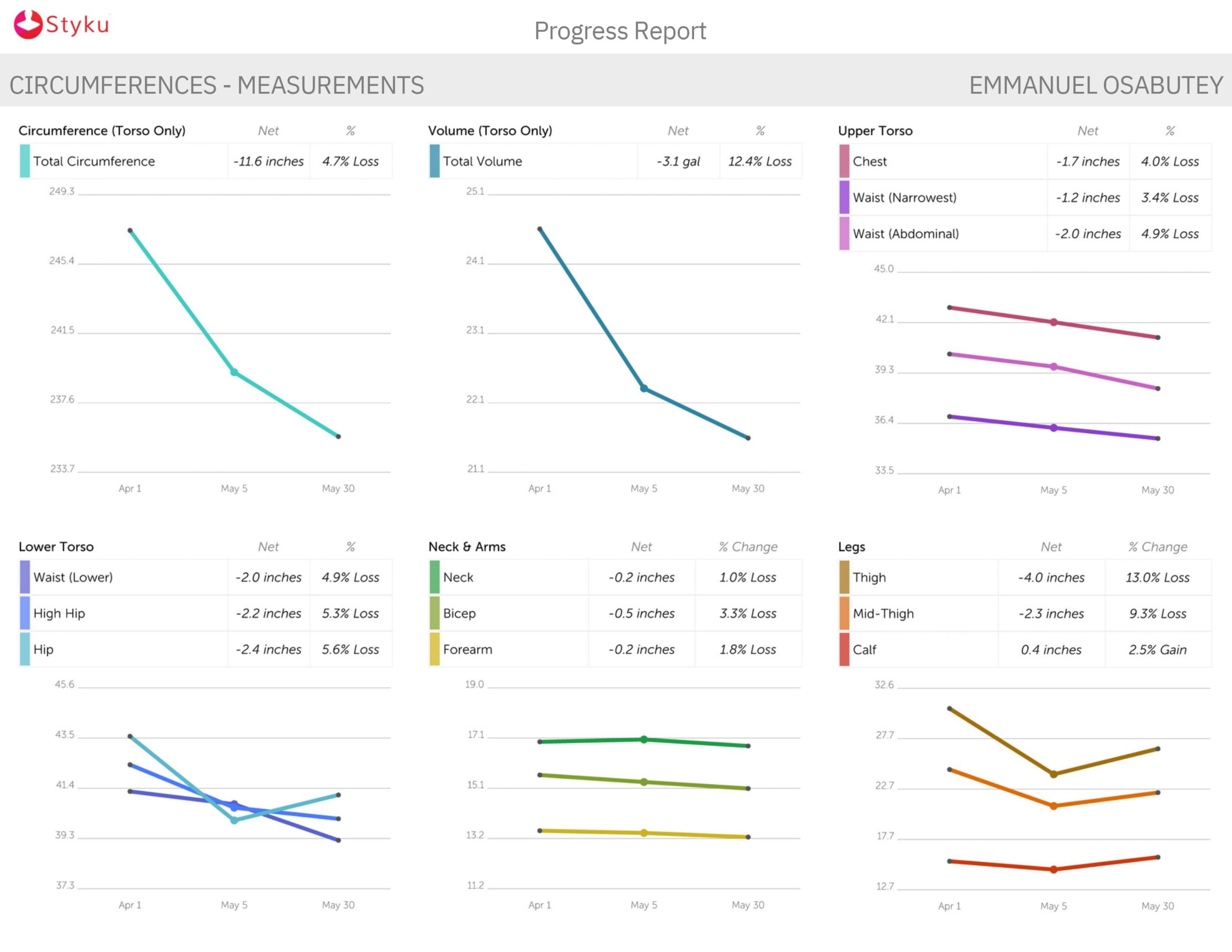This screenshot has width=1232, height=952.
Task: Click the Total Volume row label
Action: point(483,161)
